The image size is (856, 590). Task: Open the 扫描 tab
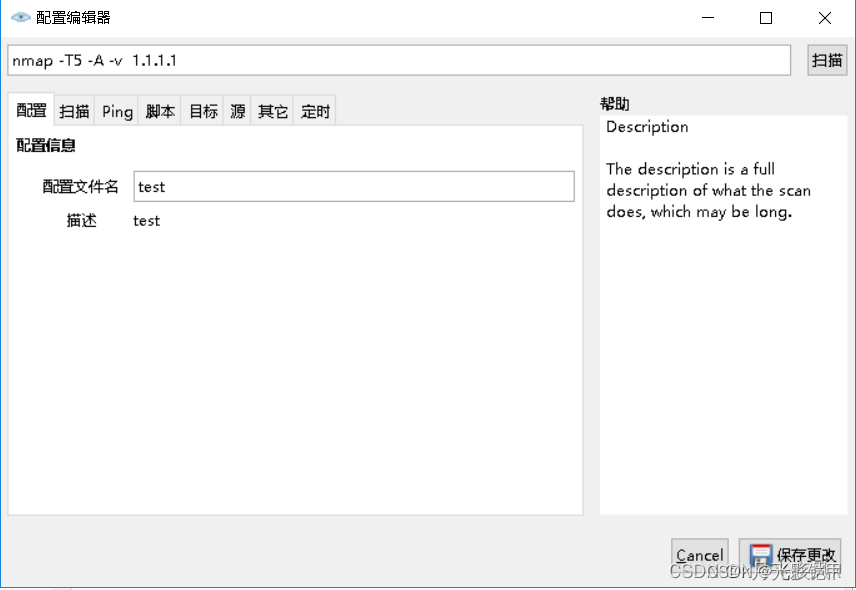tap(74, 111)
